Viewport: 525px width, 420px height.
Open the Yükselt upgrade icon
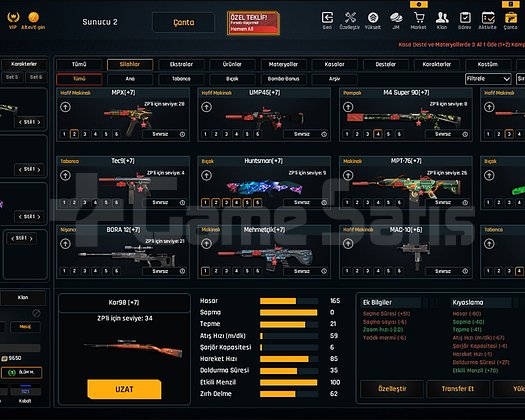[373, 18]
